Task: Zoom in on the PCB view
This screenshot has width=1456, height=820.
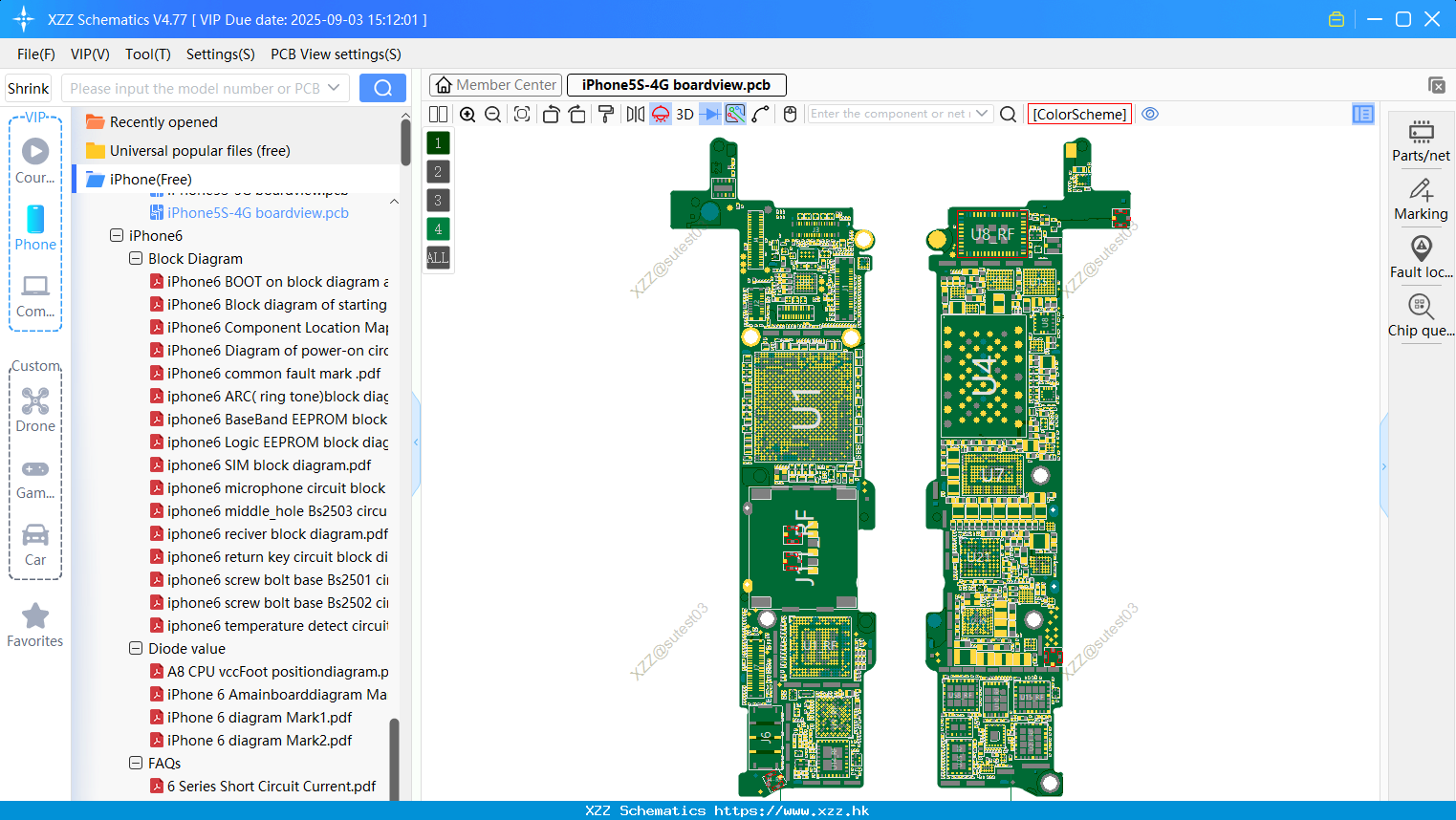Action: [x=467, y=114]
